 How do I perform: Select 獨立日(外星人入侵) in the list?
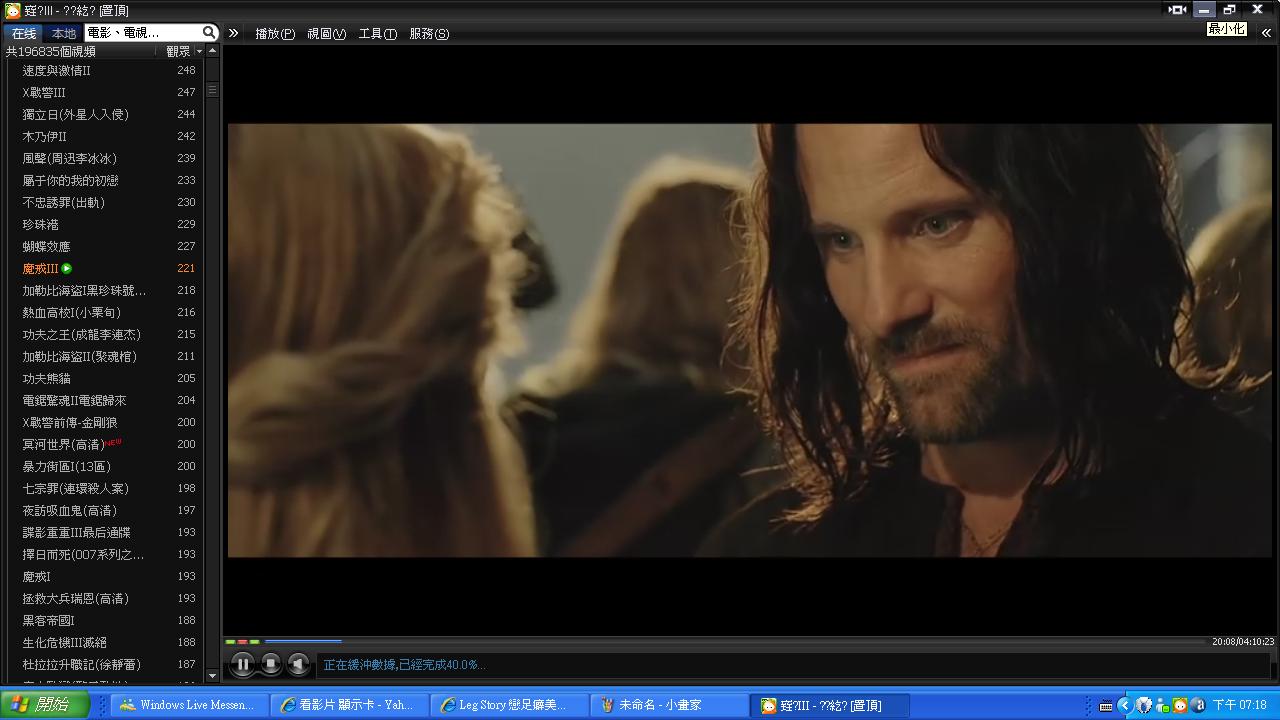pyautogui.click(x=76, y=115)
